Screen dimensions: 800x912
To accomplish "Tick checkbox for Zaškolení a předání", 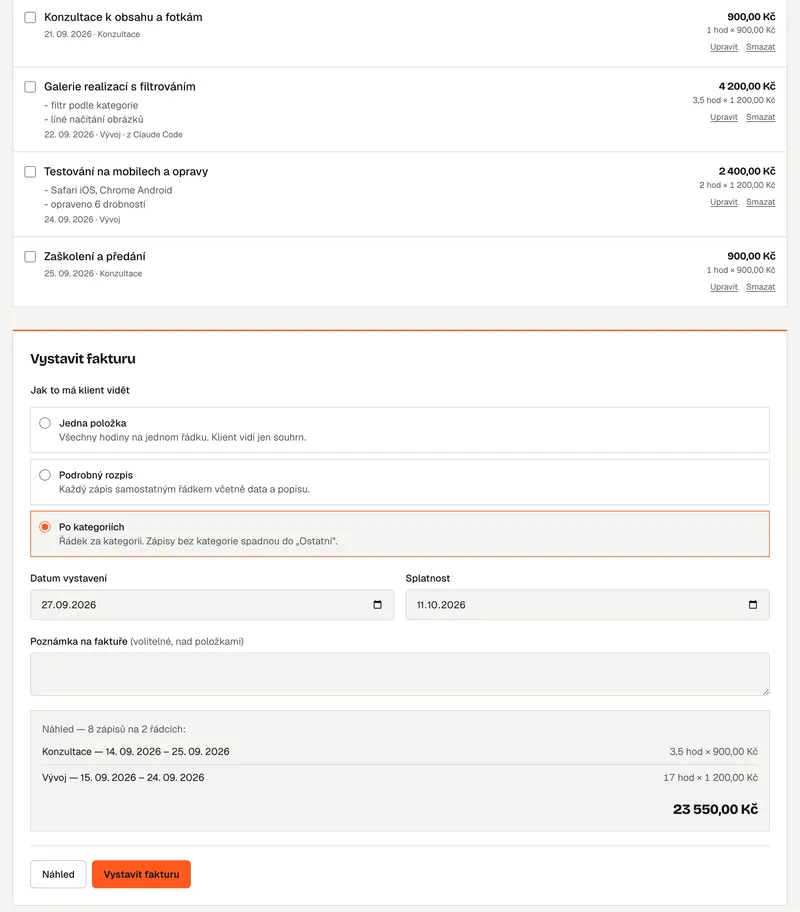I will tap(30, 256).
